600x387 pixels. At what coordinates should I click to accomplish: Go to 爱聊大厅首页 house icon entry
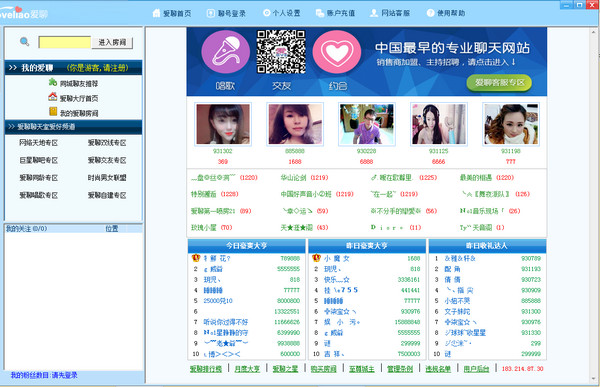coord(73,98)
